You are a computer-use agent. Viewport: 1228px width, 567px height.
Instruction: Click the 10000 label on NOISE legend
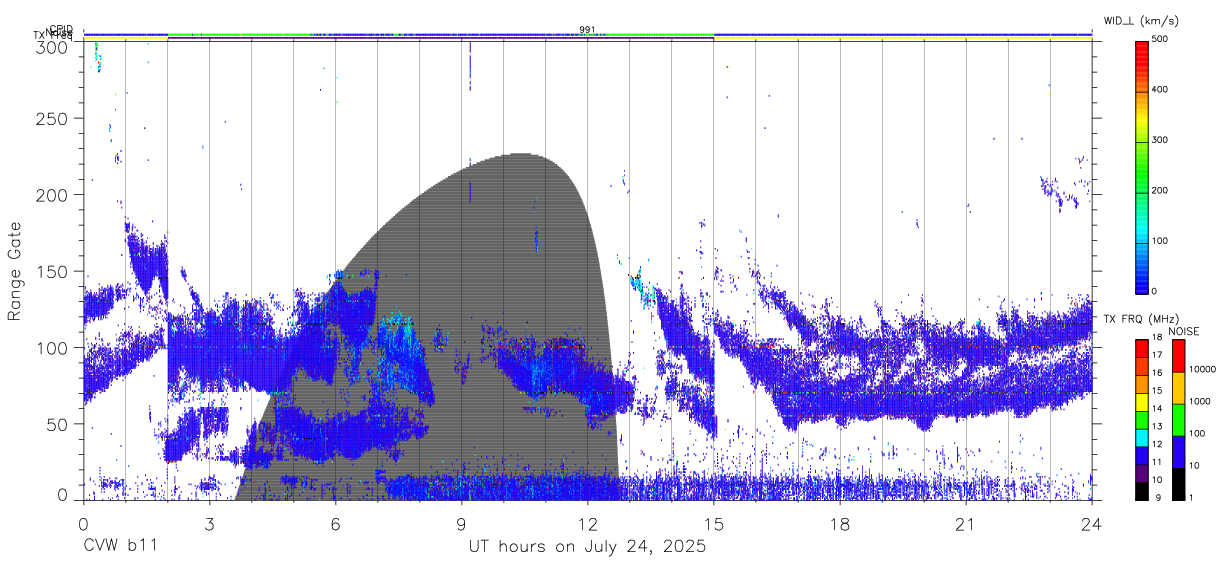point(1203,369)
